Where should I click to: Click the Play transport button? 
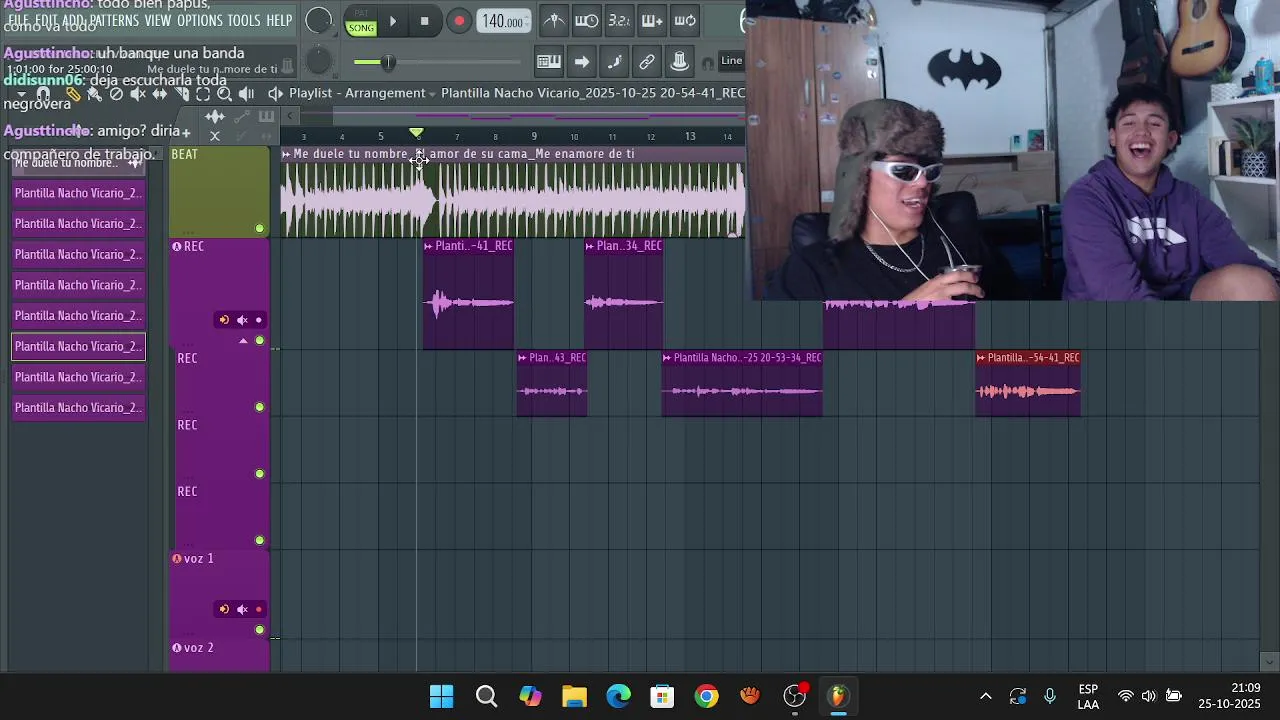(x=393, y=21)
